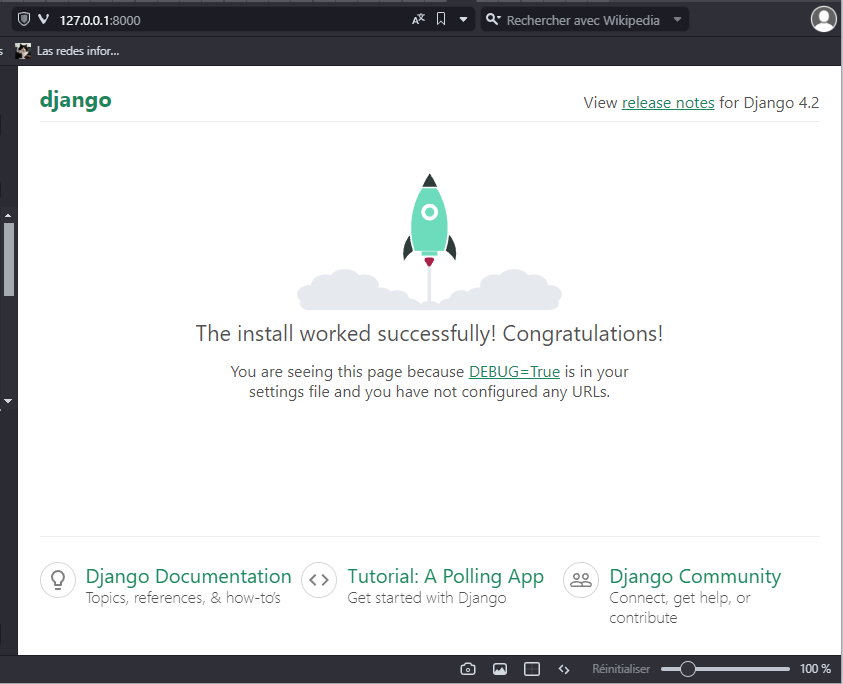Expand the address bar history dropdown arrow
This screenshot has width=843, height=684.
(x=463, y=20)
